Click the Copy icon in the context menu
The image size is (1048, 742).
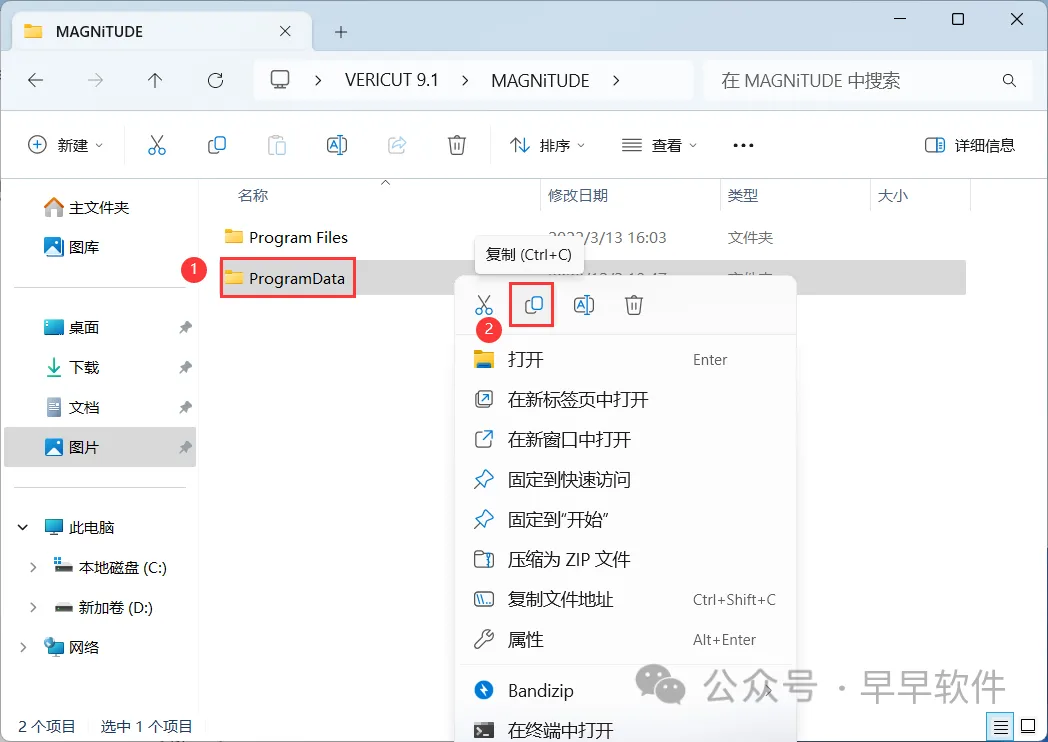click(x=533, y=305)
